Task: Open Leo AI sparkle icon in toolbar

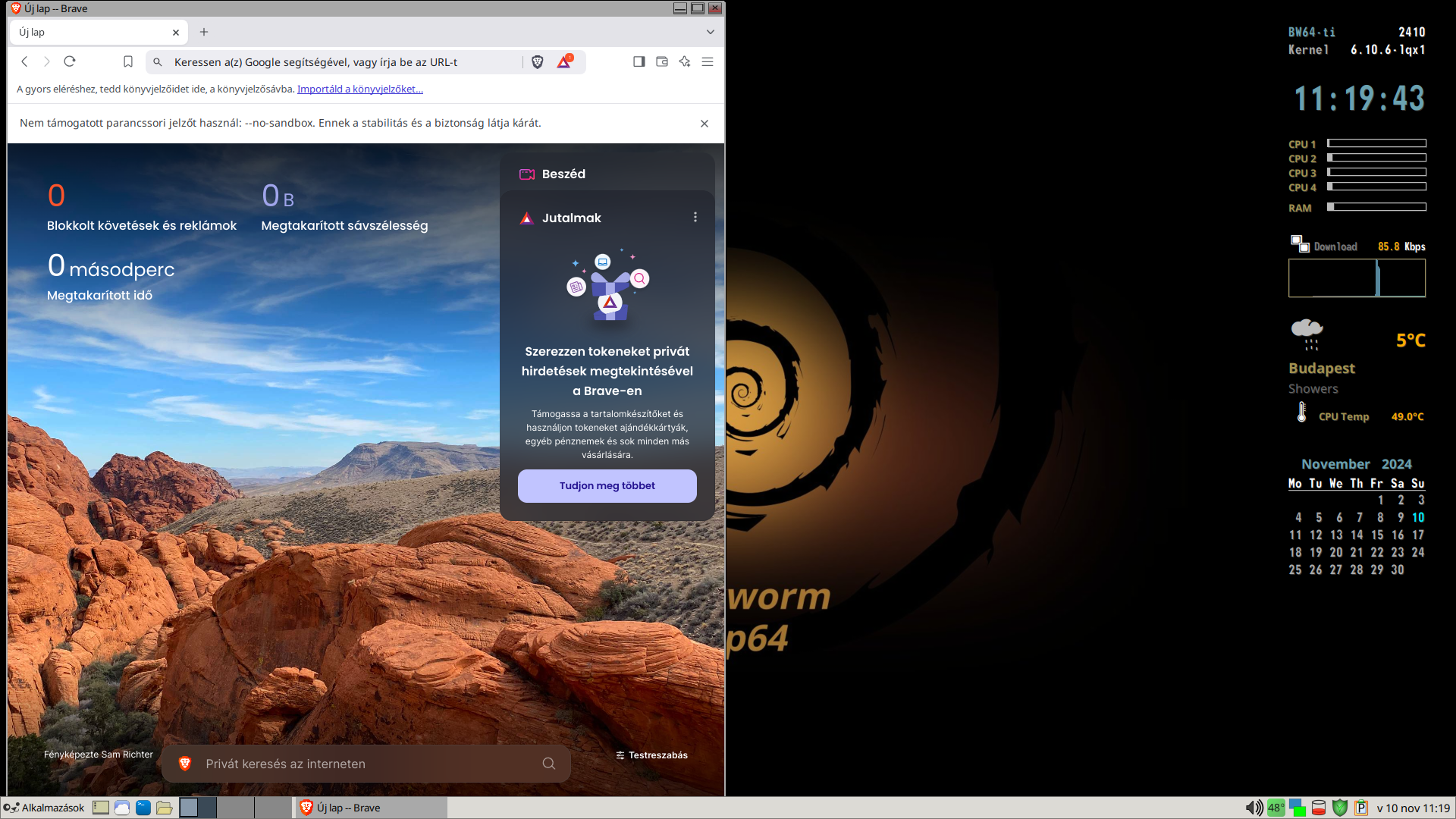Action: pos(685,61)
